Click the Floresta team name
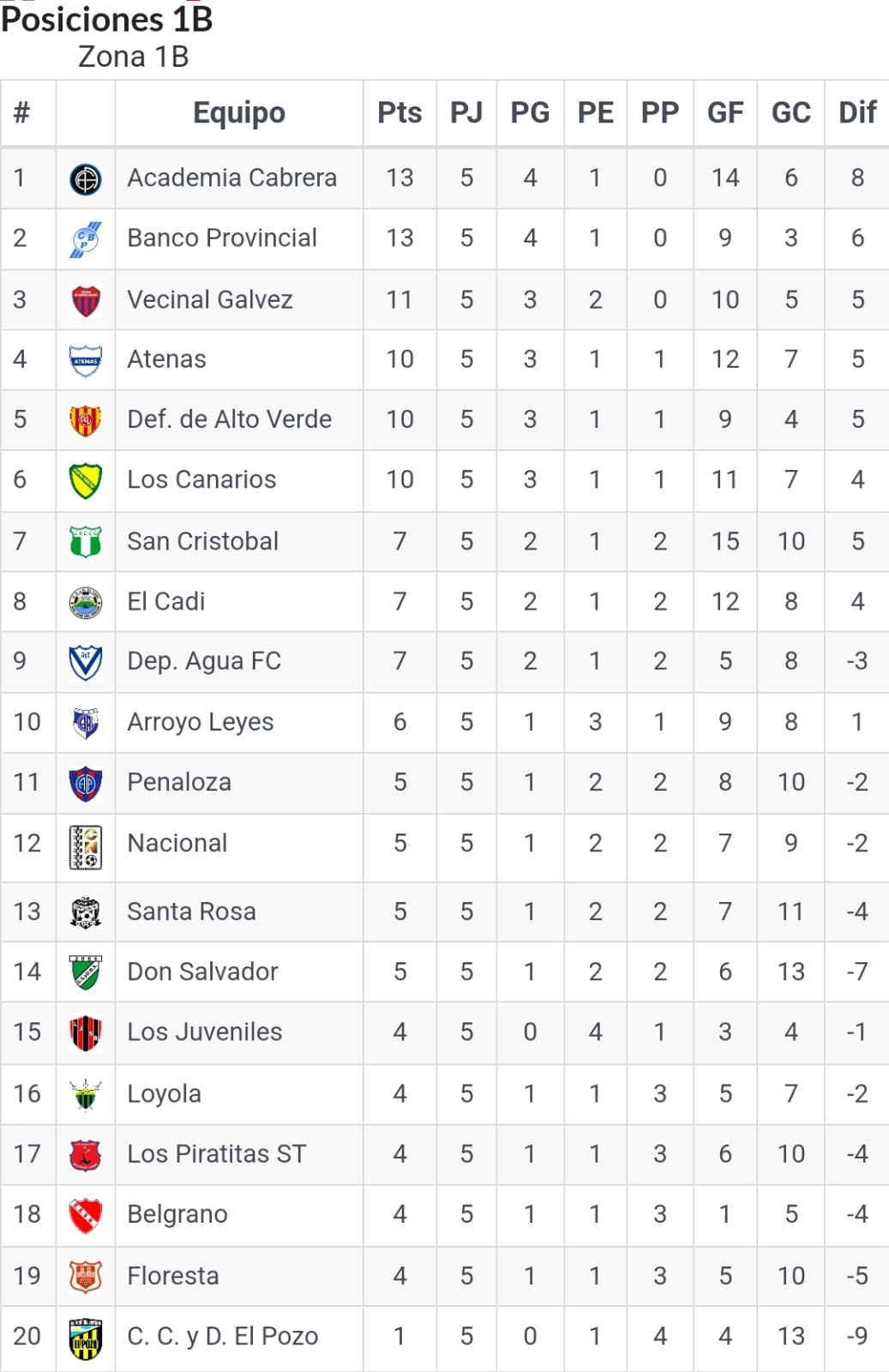889x1372 pixels. pos(173,1276)
